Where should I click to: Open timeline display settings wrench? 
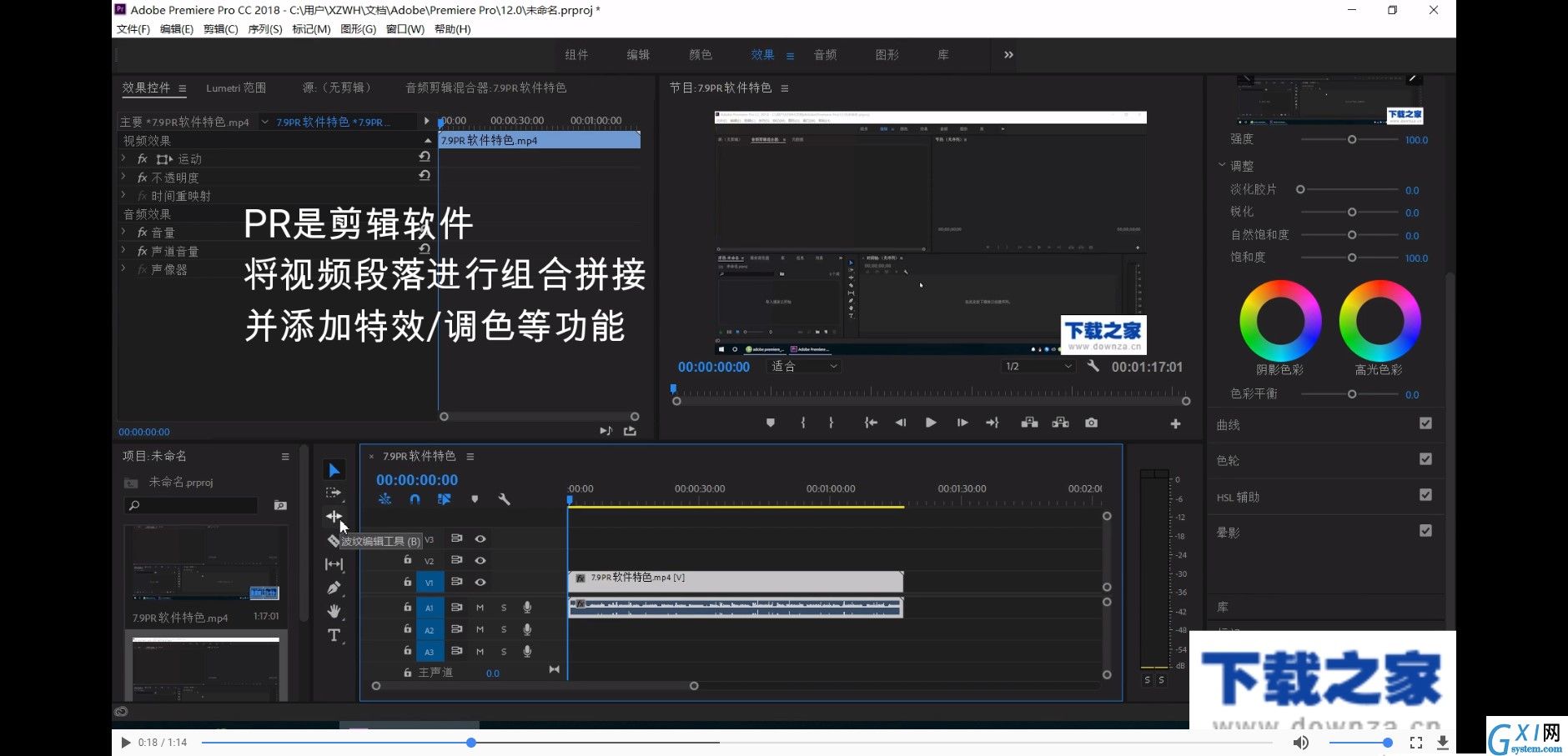(x=504, y=499)
